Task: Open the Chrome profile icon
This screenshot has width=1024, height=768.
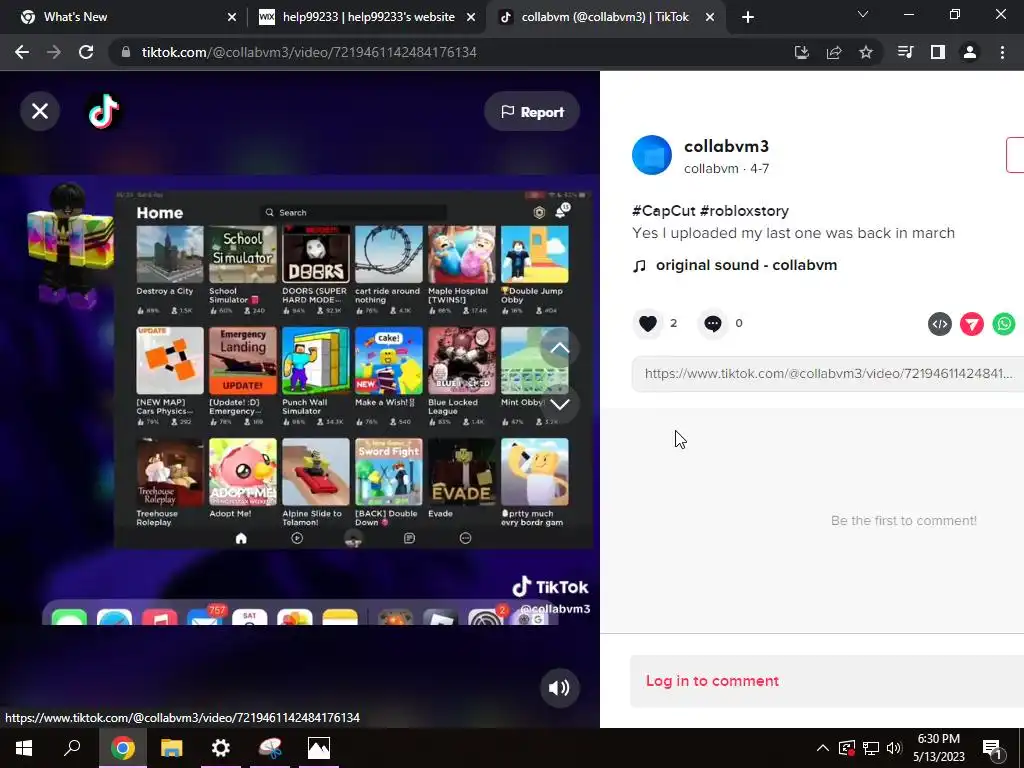Action: coord(970,52)
